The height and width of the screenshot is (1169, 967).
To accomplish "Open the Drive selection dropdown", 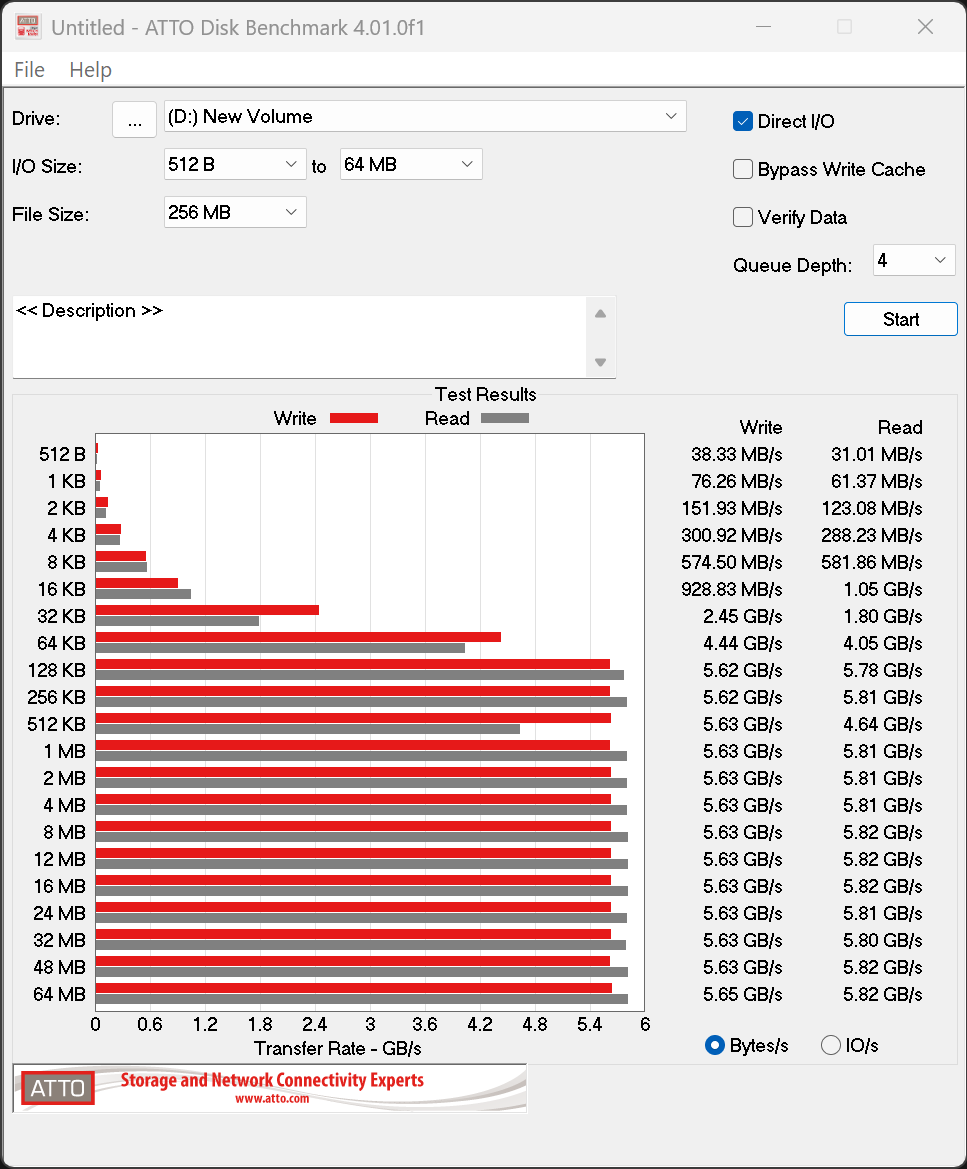I will [425, 116].
